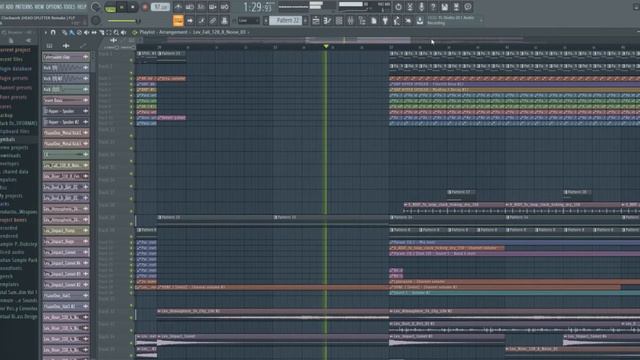
Task: Click the playlist horizontal scrollbar thumb
Action: (358, 40)
